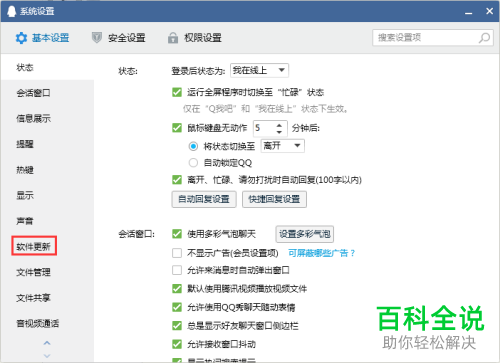Screen dimensions: 500x363
Task: Toggle 鼠标键盘无动作 checkbox
Action: pos(177,128)
